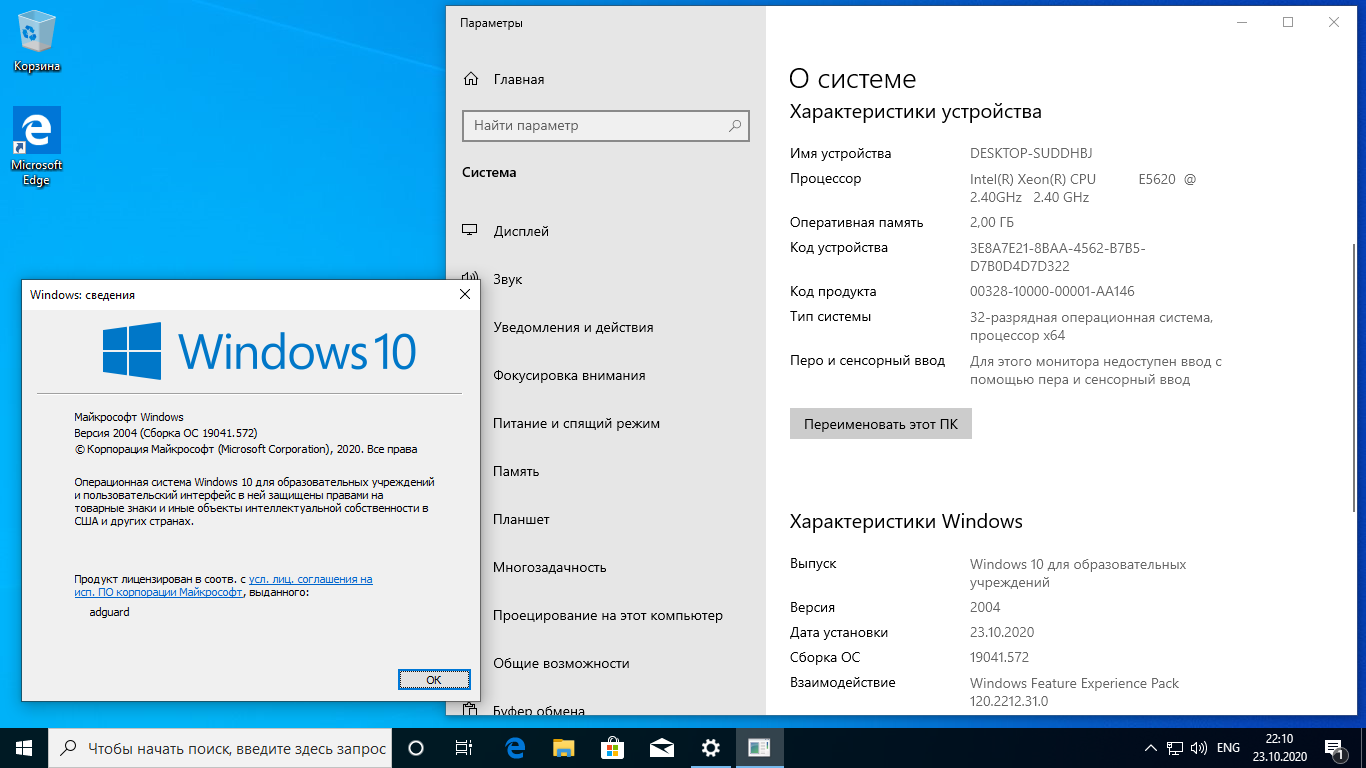The image size is (1366, 768).
Task: Launch File Explorer from the taskbar
Action: click(564, 748)
